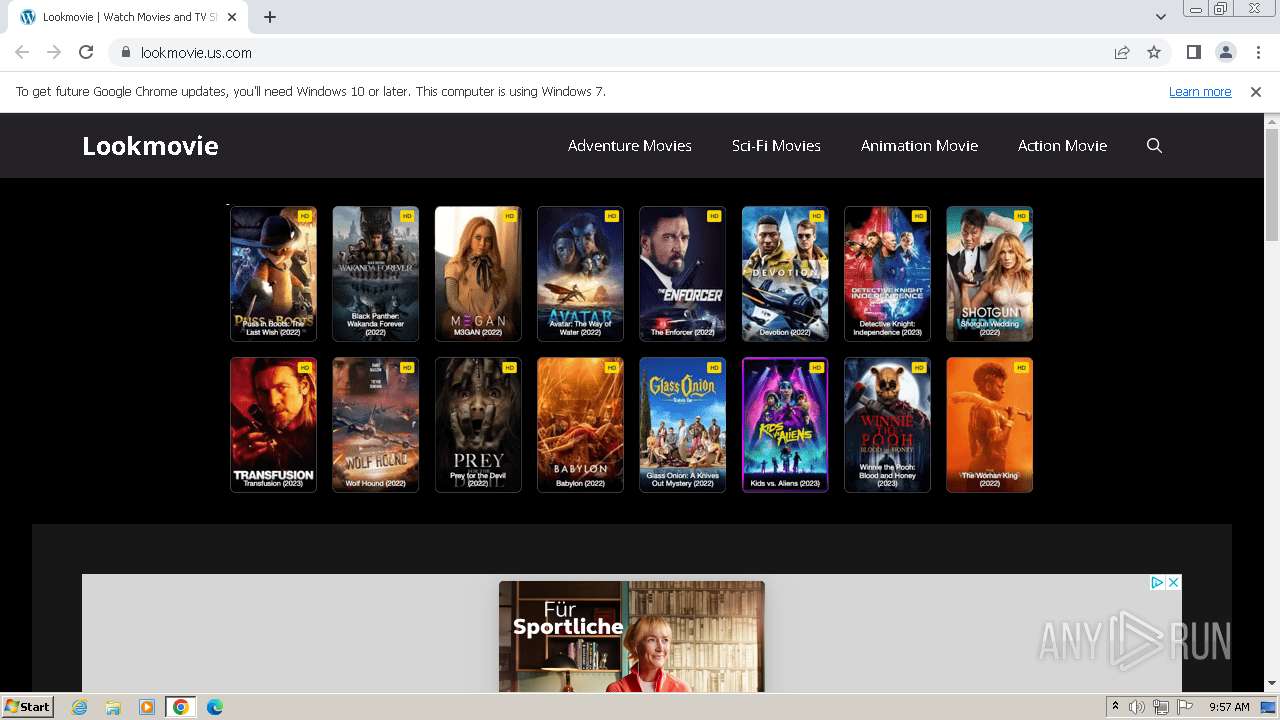Open Winnie the Pooh: Blood and Honey poster
This screenshot has height=720, width=1280.
887,425
